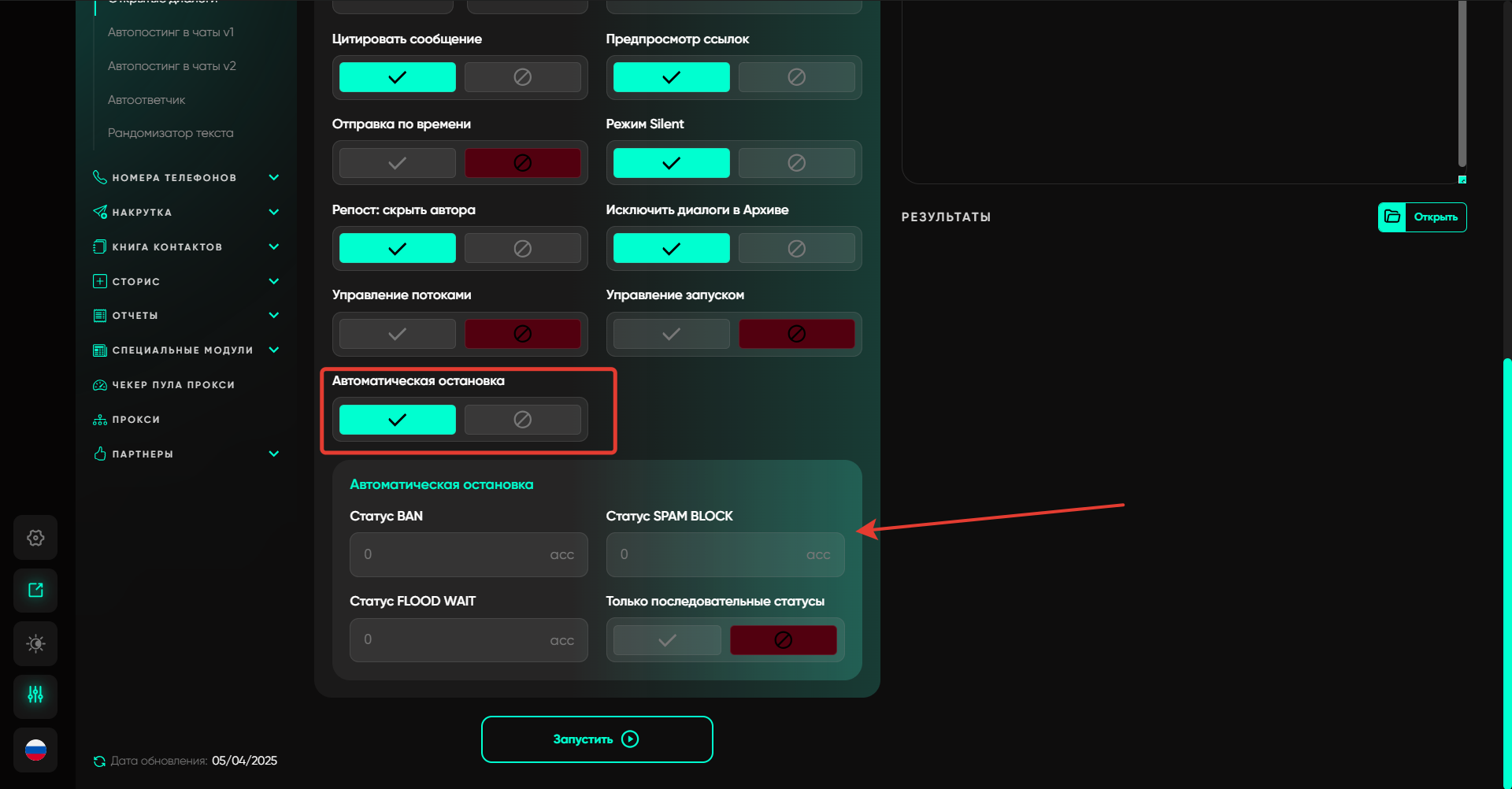Screen dimensions: 1512x789
Task: Click the settings gear icon in left bar
Action: pos(35,538)
